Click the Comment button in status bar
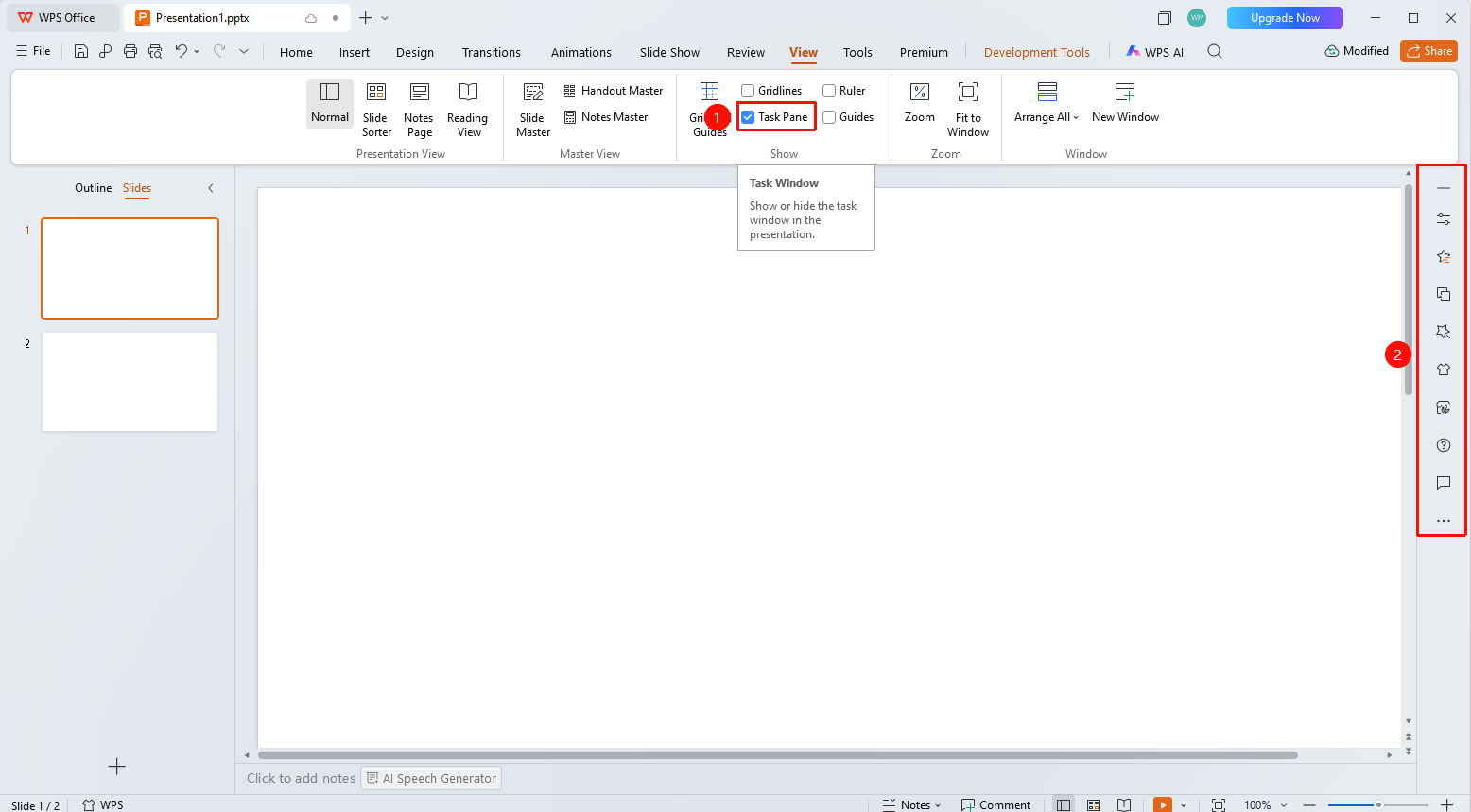This screenshot has height=812, width=1471. [995, 804]
